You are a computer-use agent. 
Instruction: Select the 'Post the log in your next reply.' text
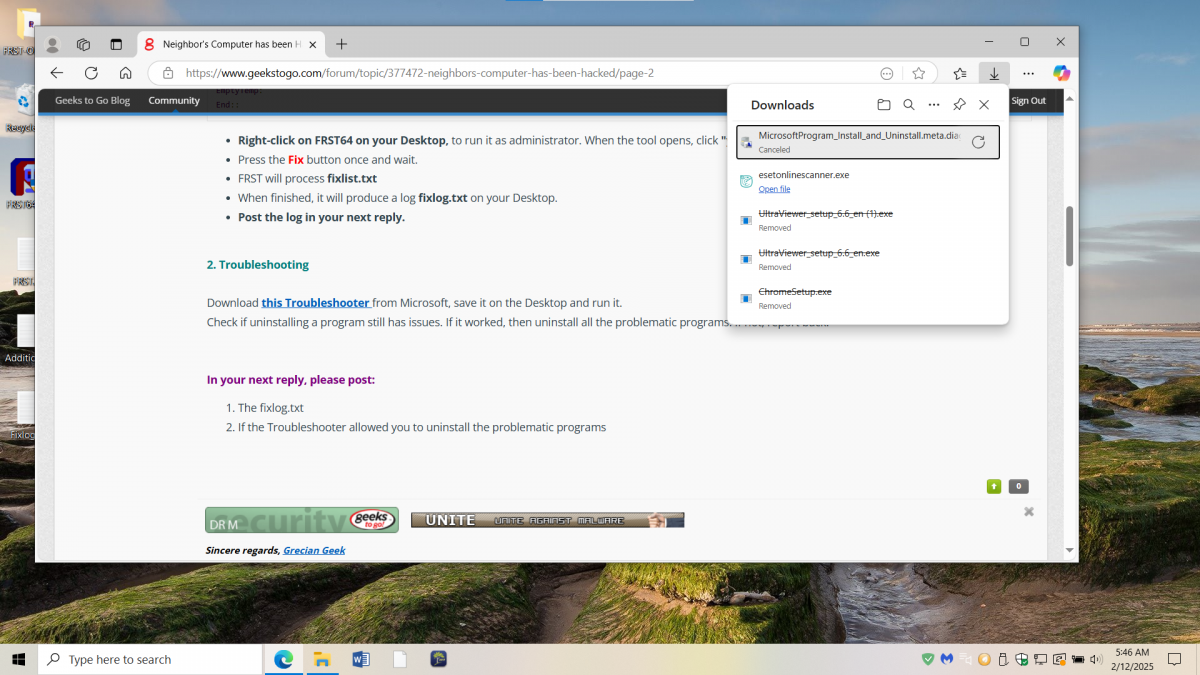click(x=321, y=217)
